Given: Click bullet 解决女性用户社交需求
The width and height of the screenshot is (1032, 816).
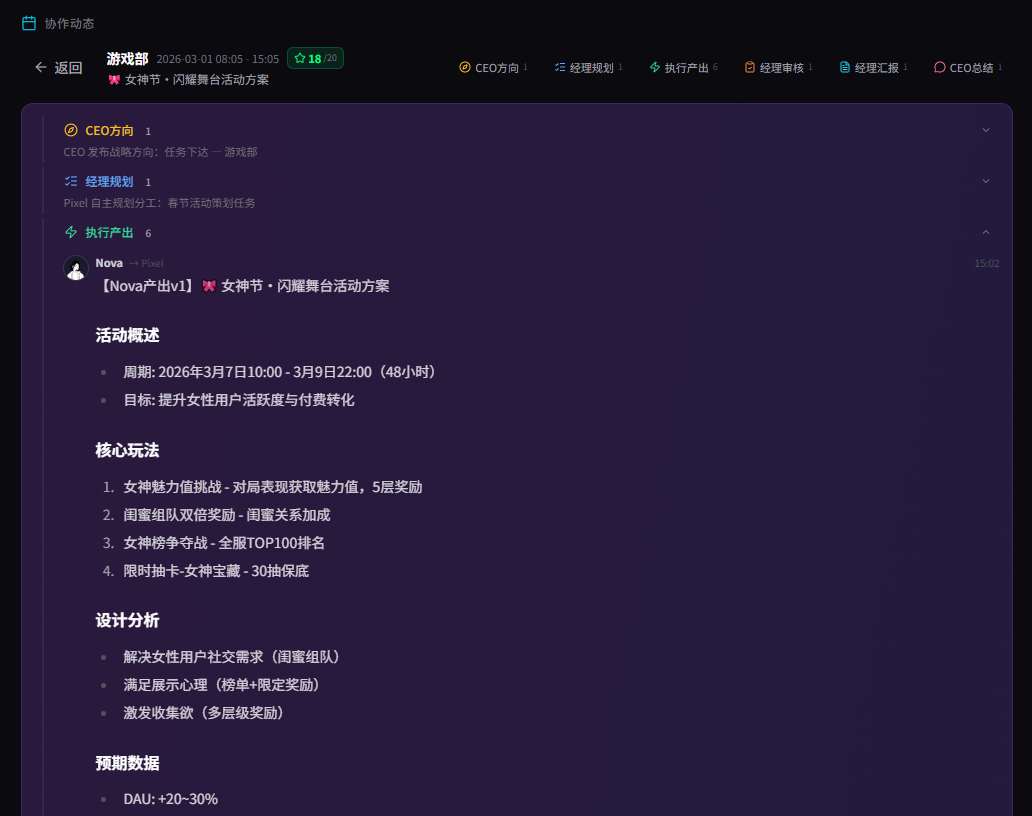Looking at the screenshot, I should 234,657.
